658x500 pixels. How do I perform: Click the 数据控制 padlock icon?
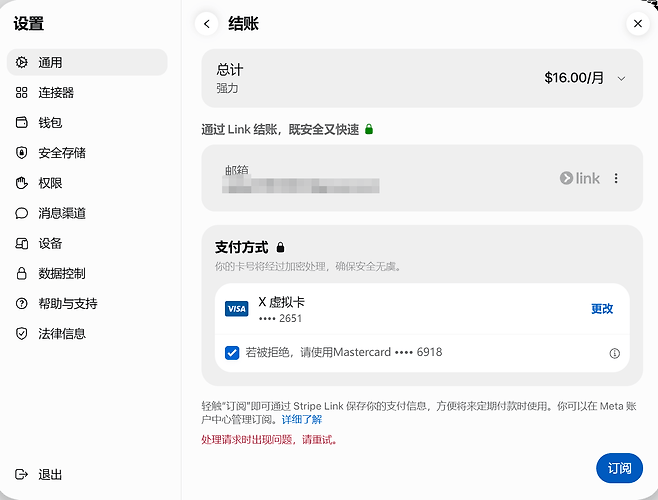click(x=21, y=274)
